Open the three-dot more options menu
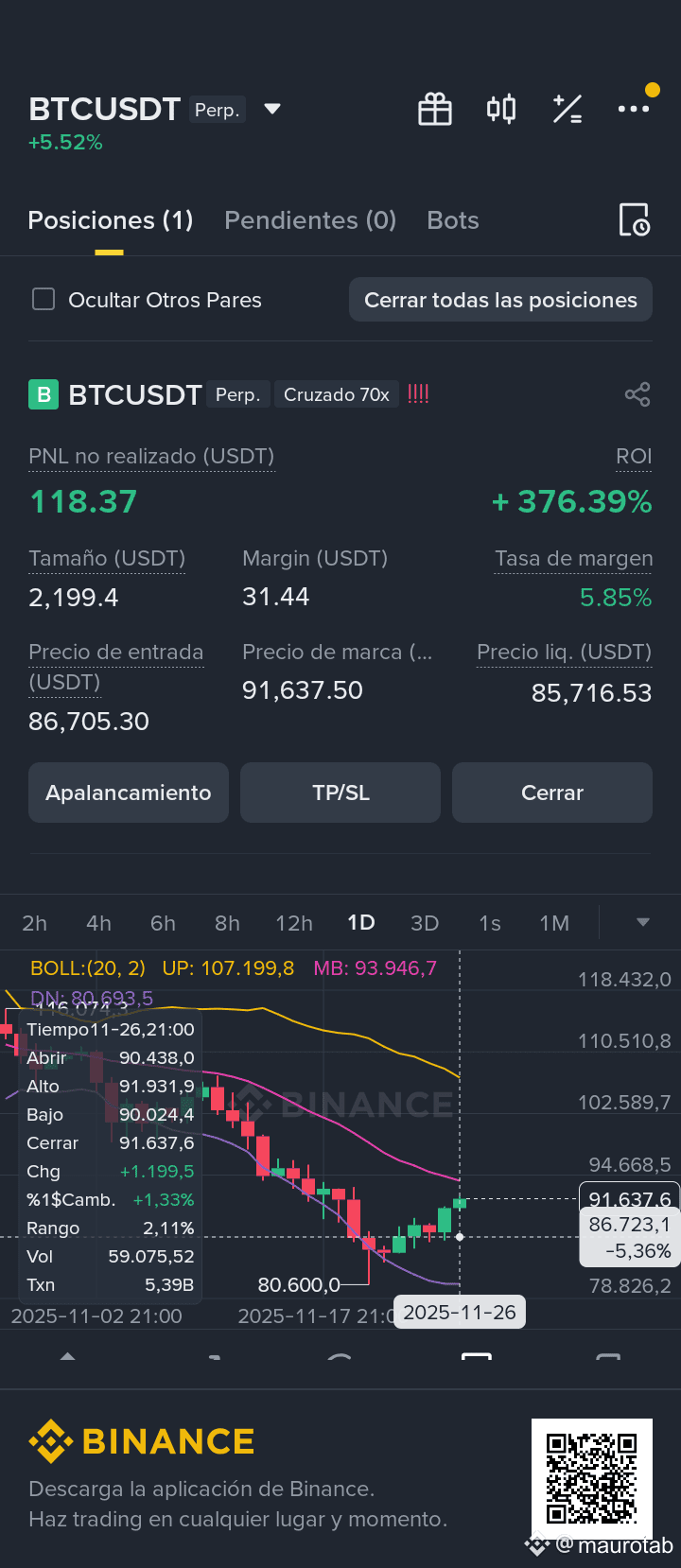This screenshot has width=681, height=1568. click(634, 109)
